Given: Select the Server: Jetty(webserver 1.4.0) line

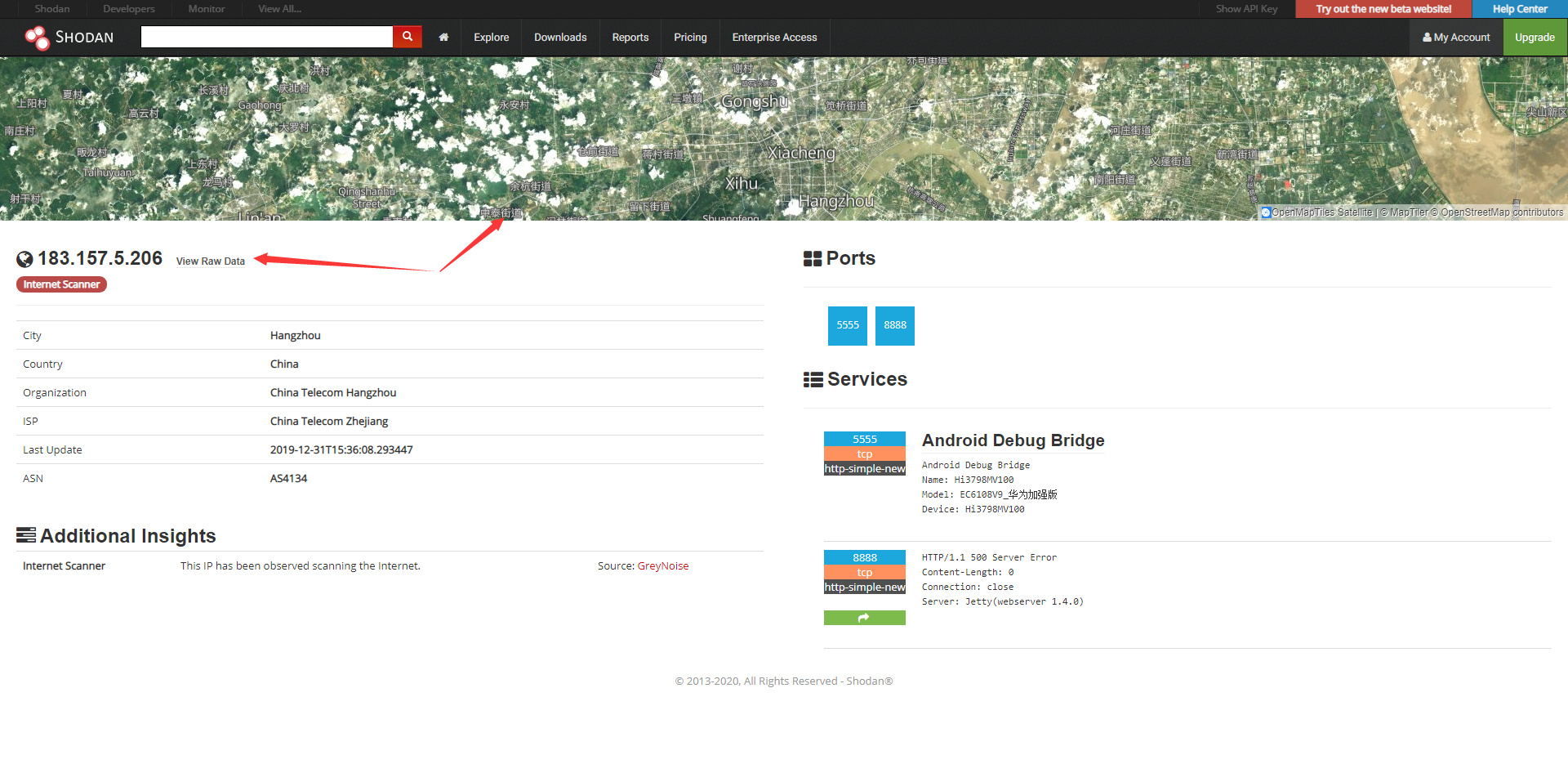Looking at the screenshot, I should coord(1003,602).
